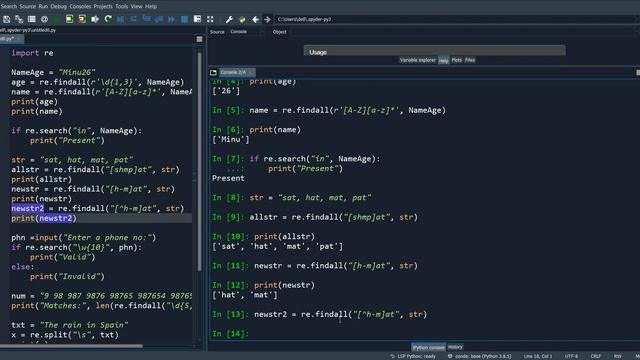
Task: Click the conda environment status icon
Action: [450, 356]
